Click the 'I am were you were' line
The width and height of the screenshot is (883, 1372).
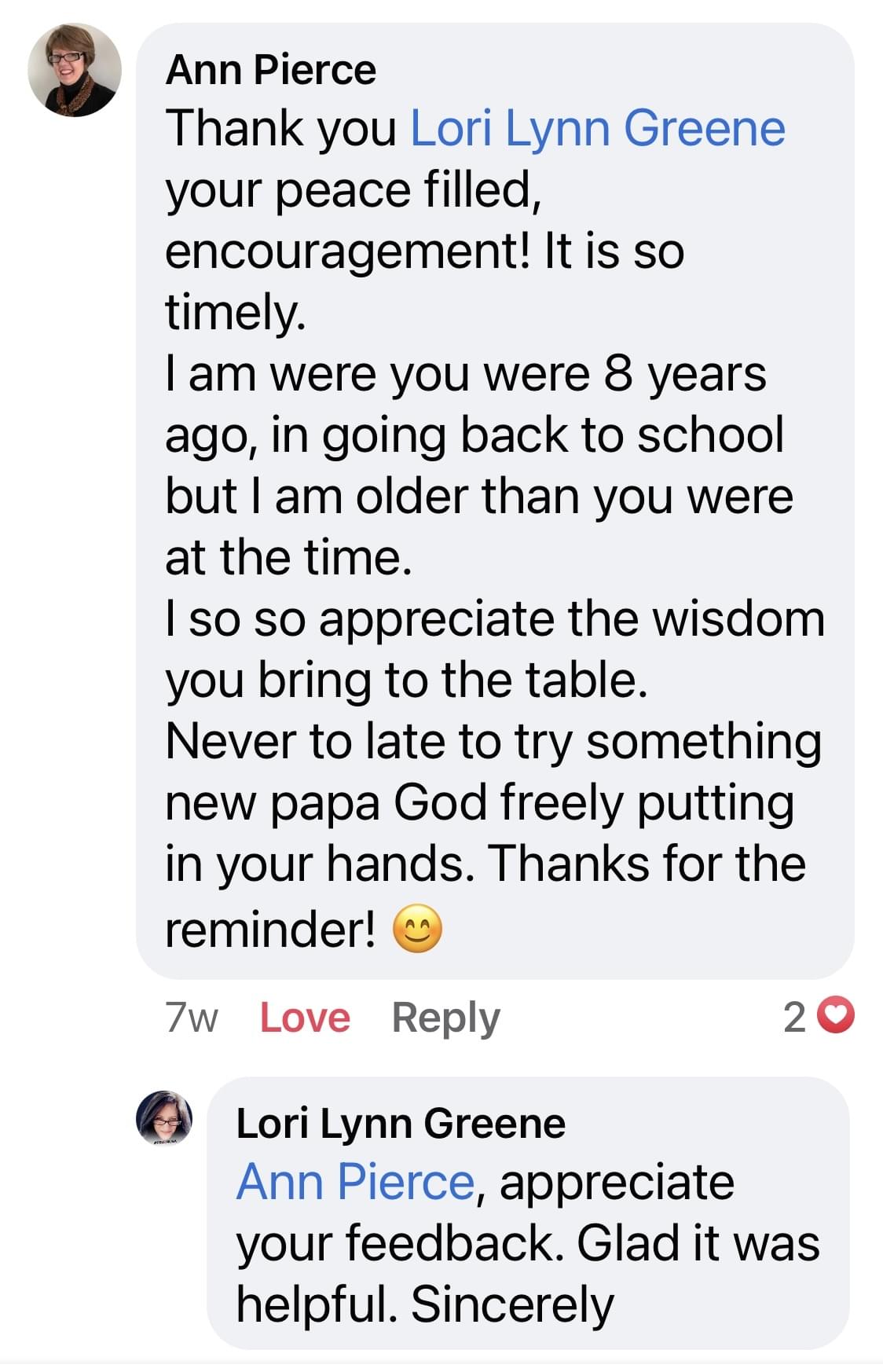[x=465, y=374]
